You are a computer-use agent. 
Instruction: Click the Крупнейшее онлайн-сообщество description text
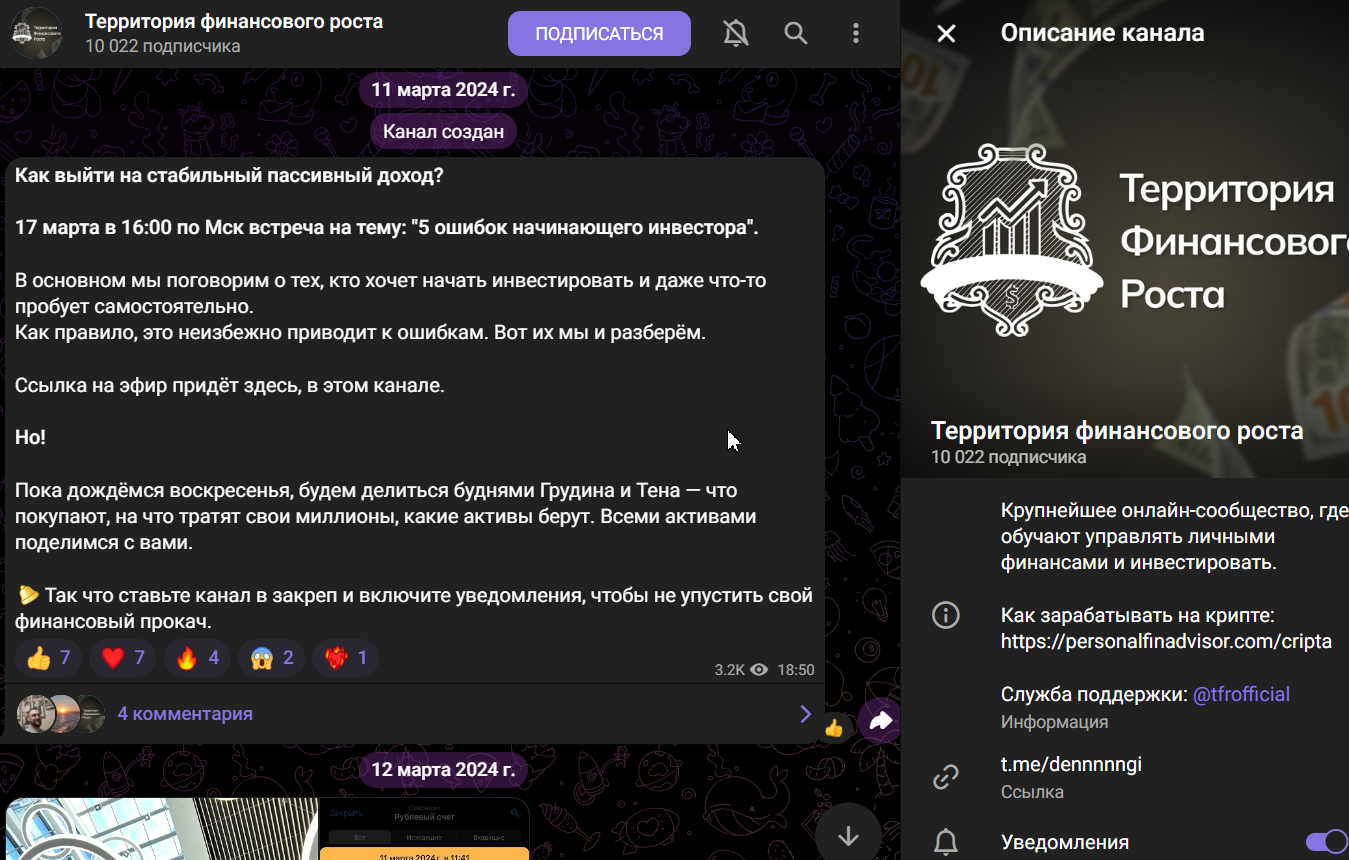tap(1174, 536)
